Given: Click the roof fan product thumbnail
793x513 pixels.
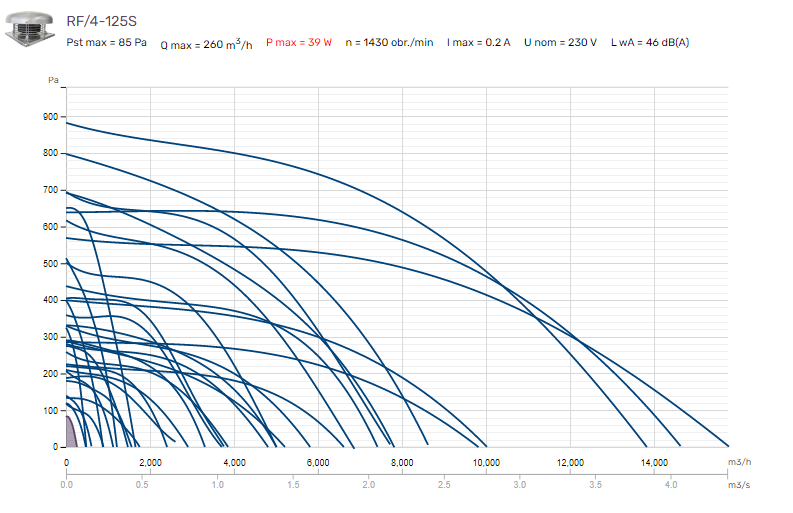Looking at the screenshot, I should 30,29.
